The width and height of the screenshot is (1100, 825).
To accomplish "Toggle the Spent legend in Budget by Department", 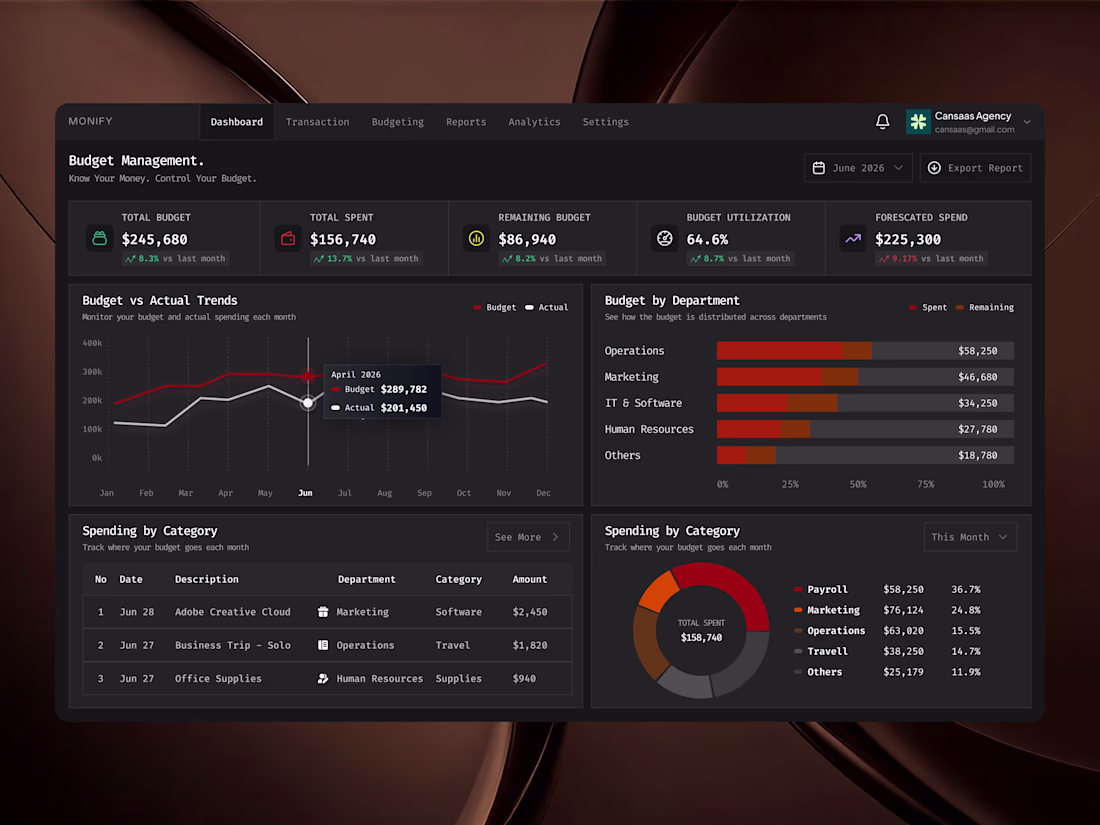I will (x=927, y=307).
